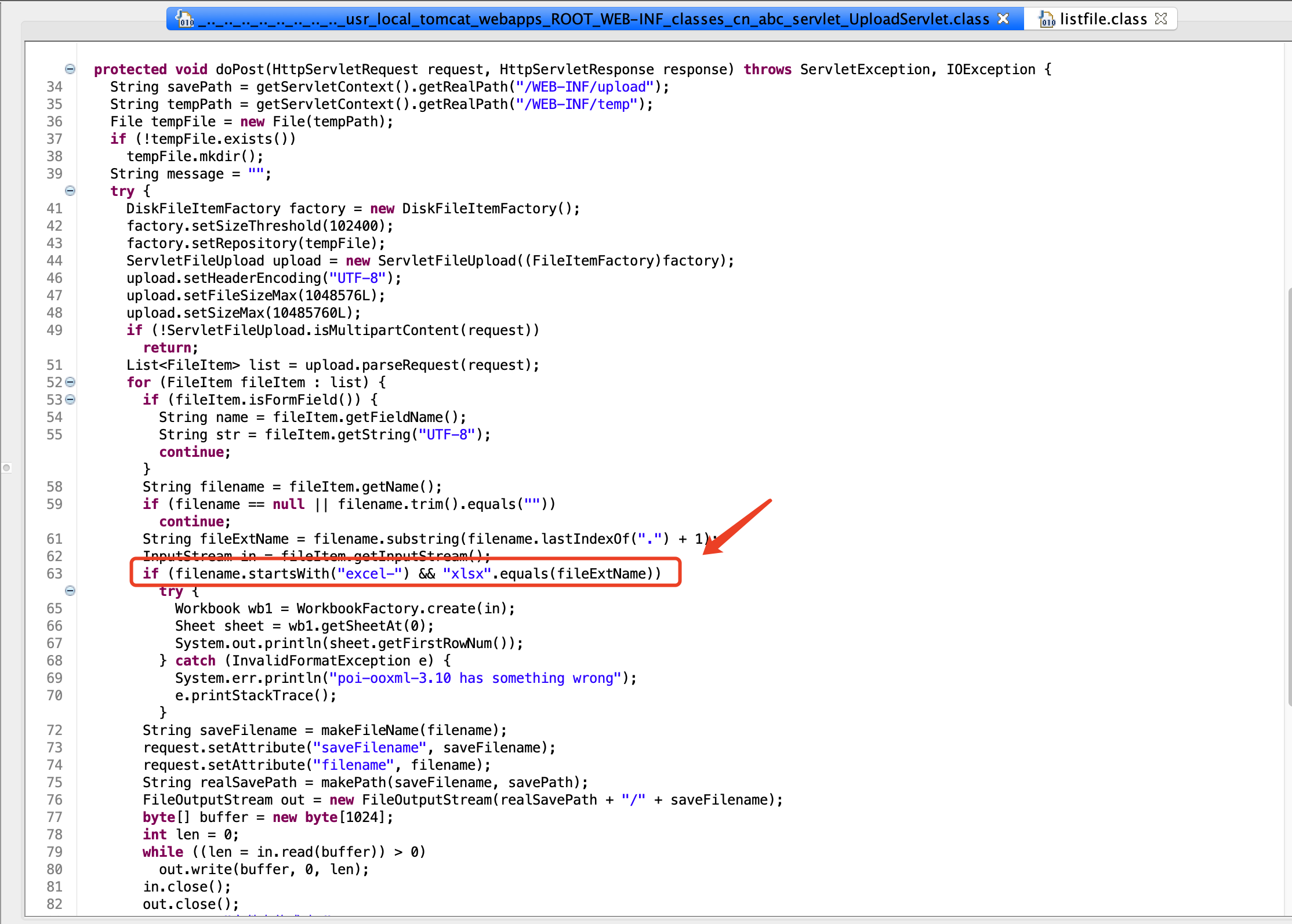1292x924 pixels.
Task: Collapse the isFormField if block at line 53
Action: 70,399
